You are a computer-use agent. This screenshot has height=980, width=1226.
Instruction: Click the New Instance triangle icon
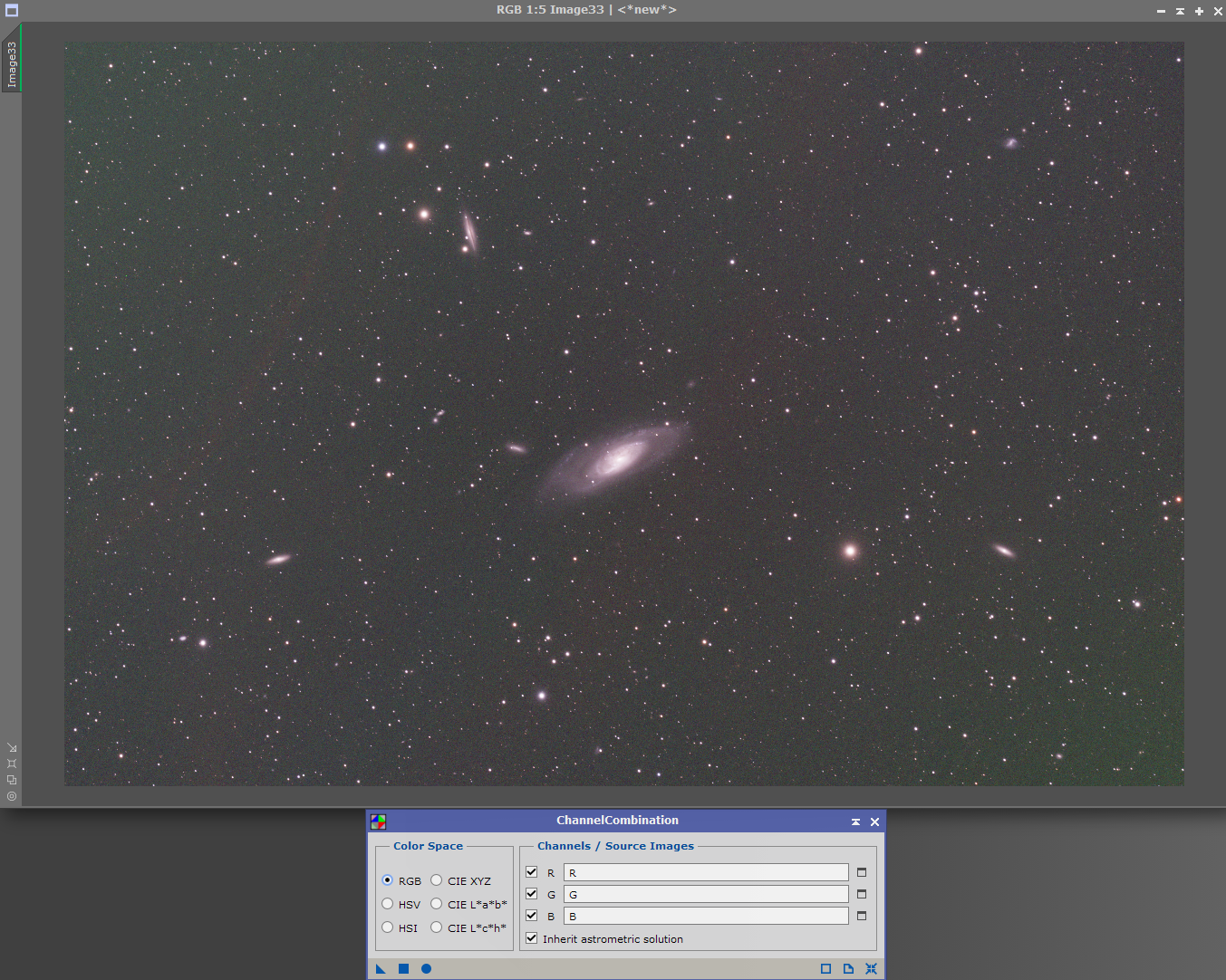381,968
